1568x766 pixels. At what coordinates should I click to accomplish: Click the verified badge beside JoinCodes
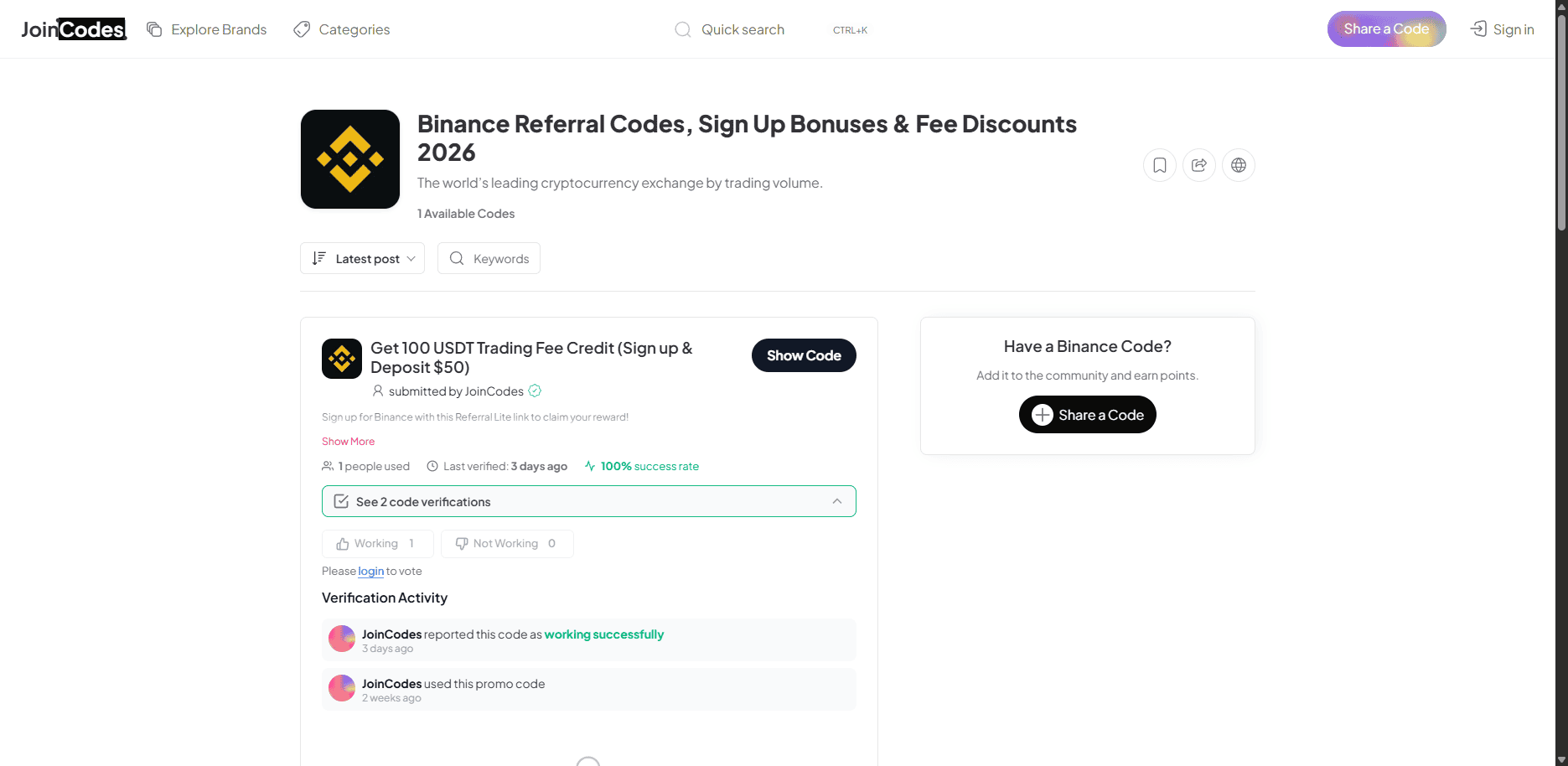pos(535,391)
